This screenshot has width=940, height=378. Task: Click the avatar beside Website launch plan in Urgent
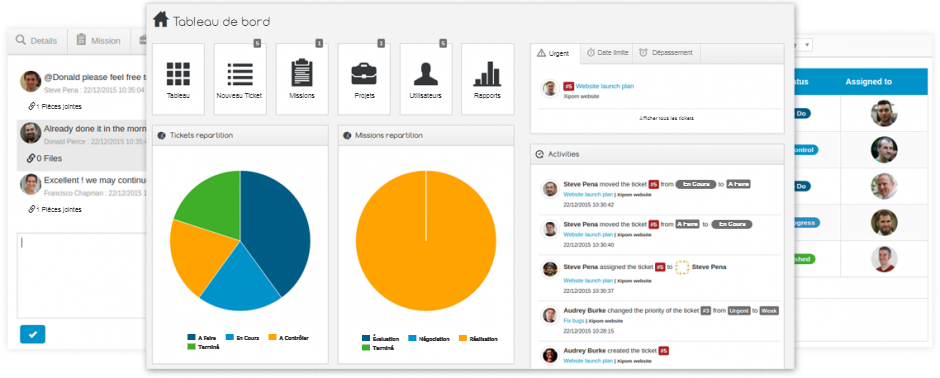click(550, 89)
